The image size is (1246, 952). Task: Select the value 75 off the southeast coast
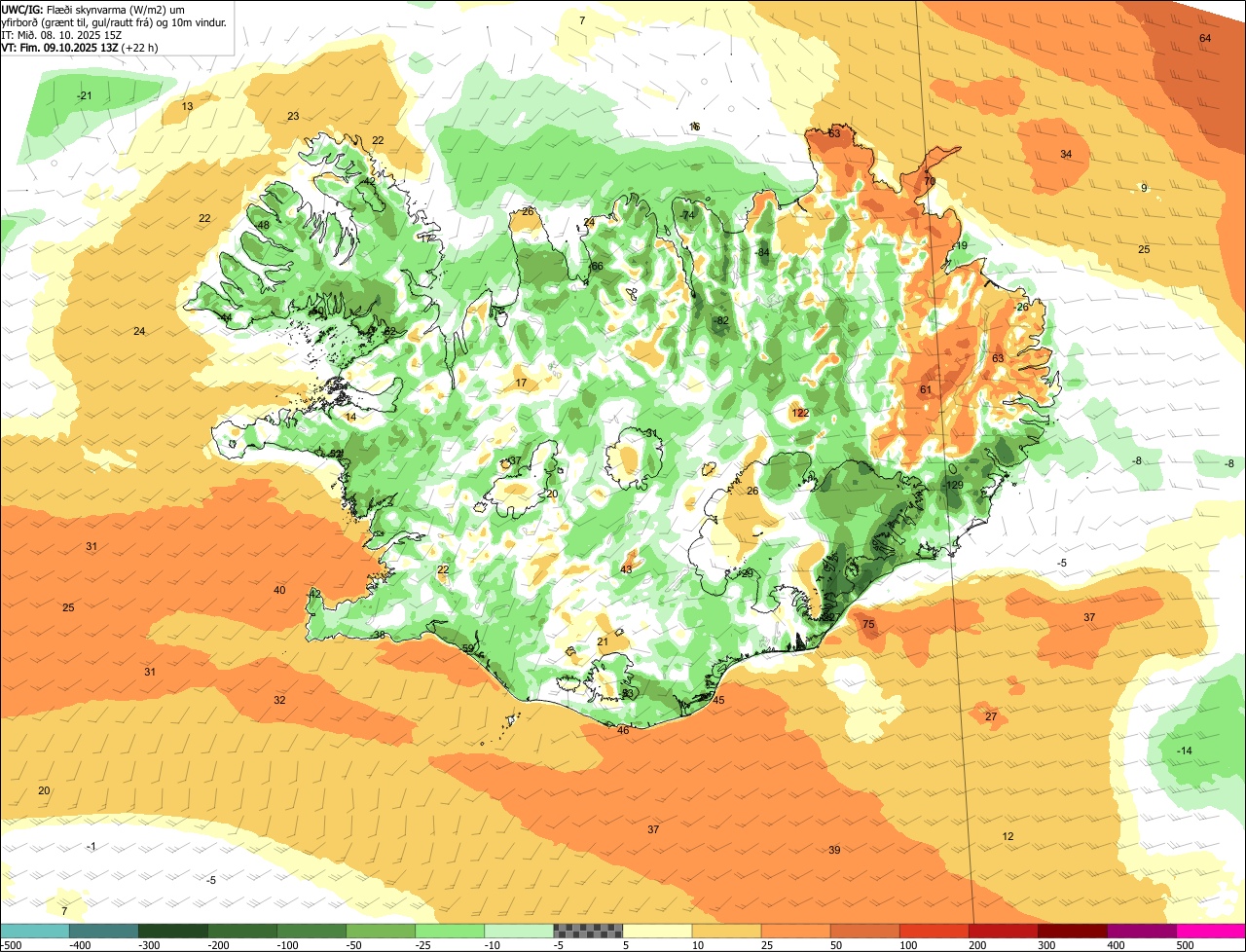pyautogui.click(x=868, y=624)
